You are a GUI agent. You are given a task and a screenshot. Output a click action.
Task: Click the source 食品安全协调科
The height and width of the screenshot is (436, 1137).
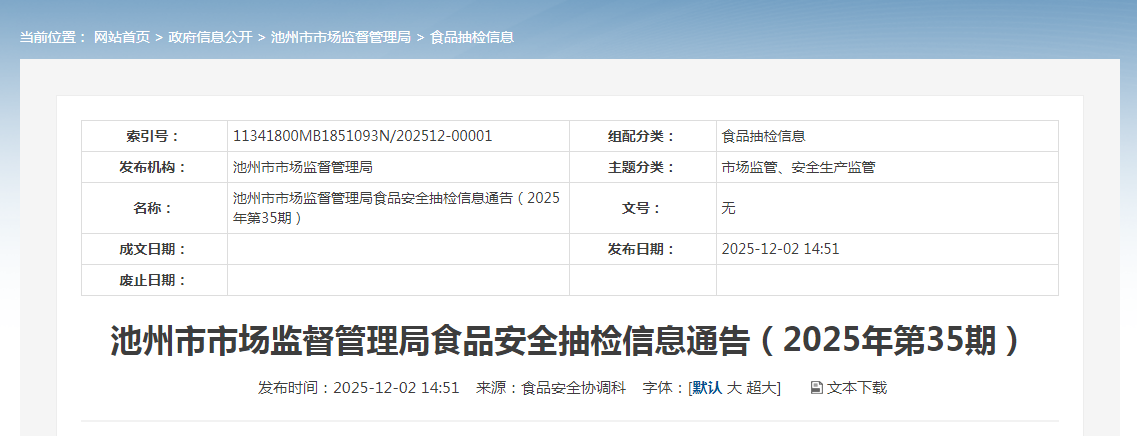(x=573, y=388)
